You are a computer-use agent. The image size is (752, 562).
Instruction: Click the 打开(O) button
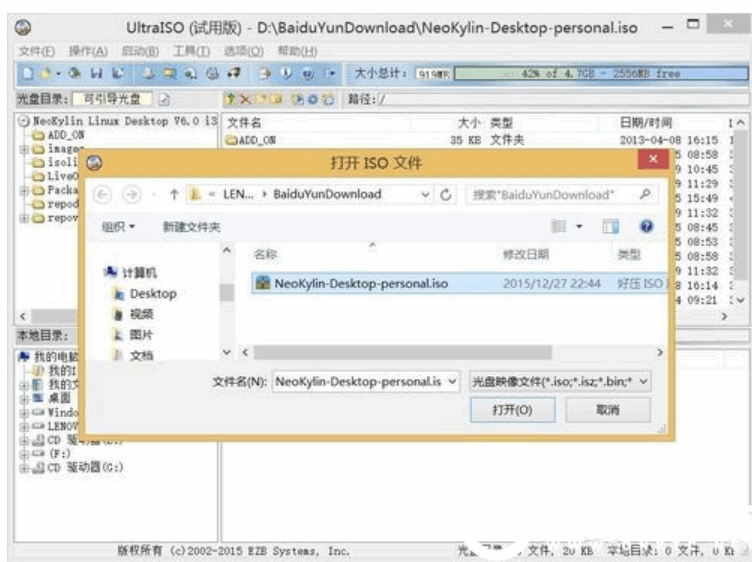512,410
